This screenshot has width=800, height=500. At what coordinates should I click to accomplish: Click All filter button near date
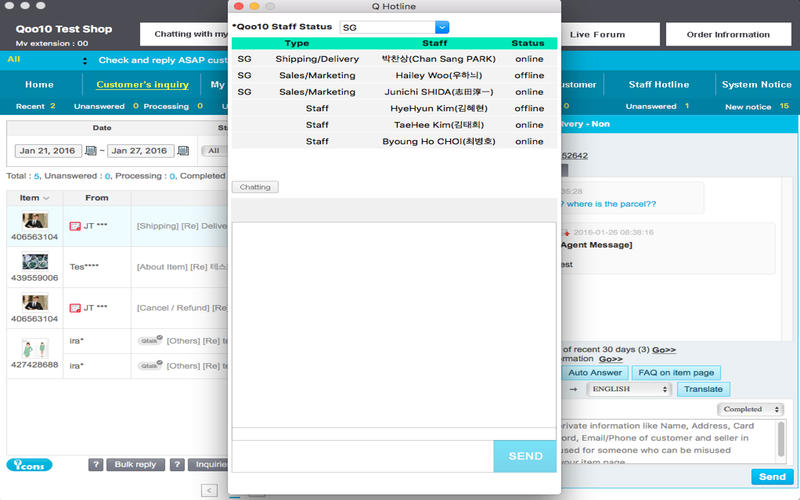coord(214,151)
